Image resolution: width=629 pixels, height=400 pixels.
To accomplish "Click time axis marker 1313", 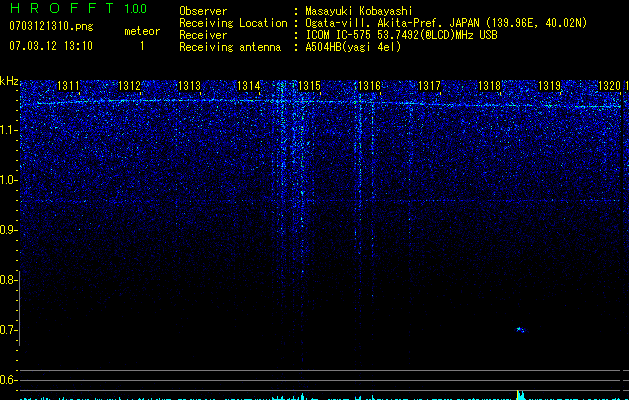I will [189, 86].
